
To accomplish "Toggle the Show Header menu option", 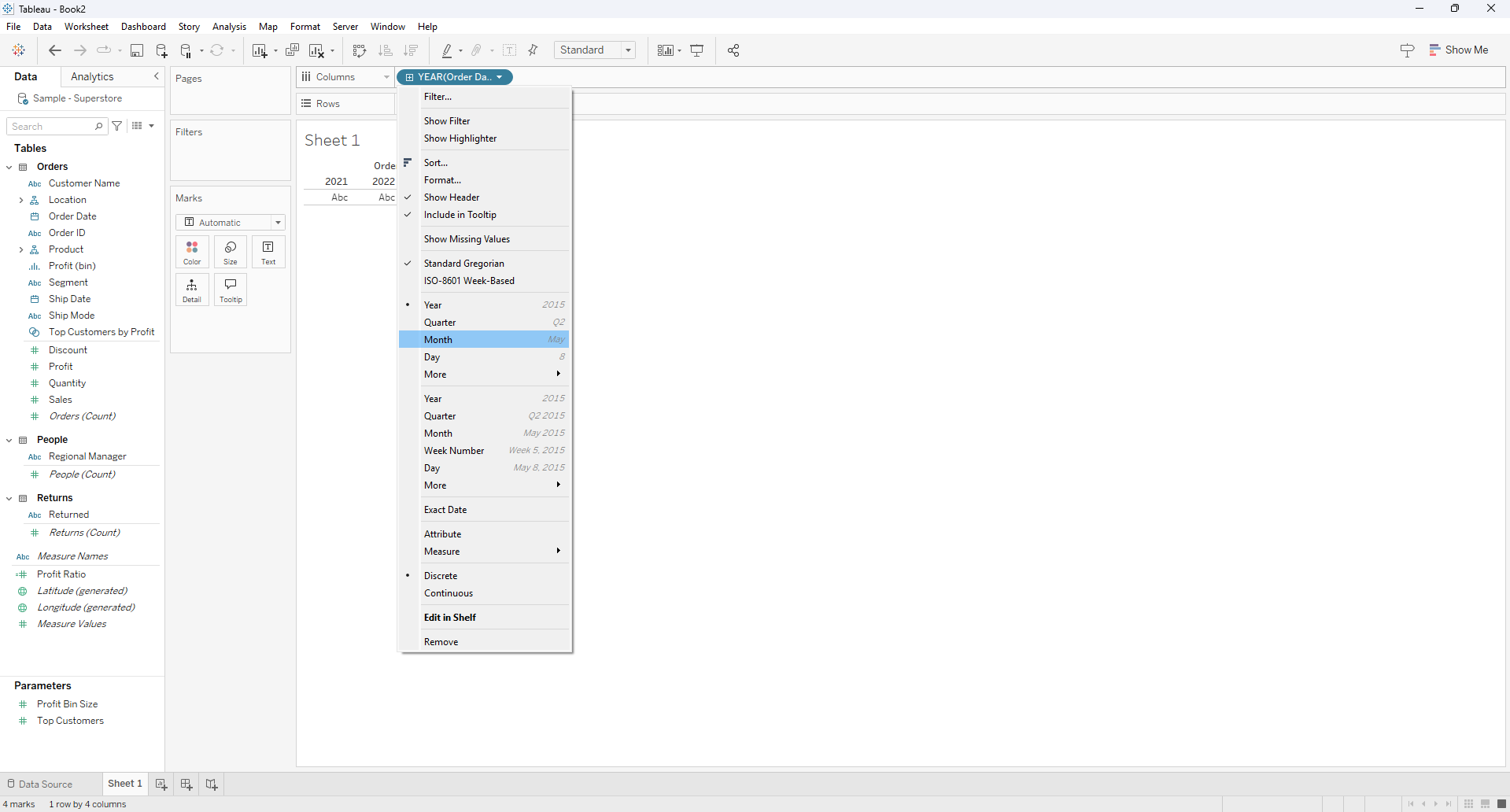I will pyautogui.click(x=484, y=197).
